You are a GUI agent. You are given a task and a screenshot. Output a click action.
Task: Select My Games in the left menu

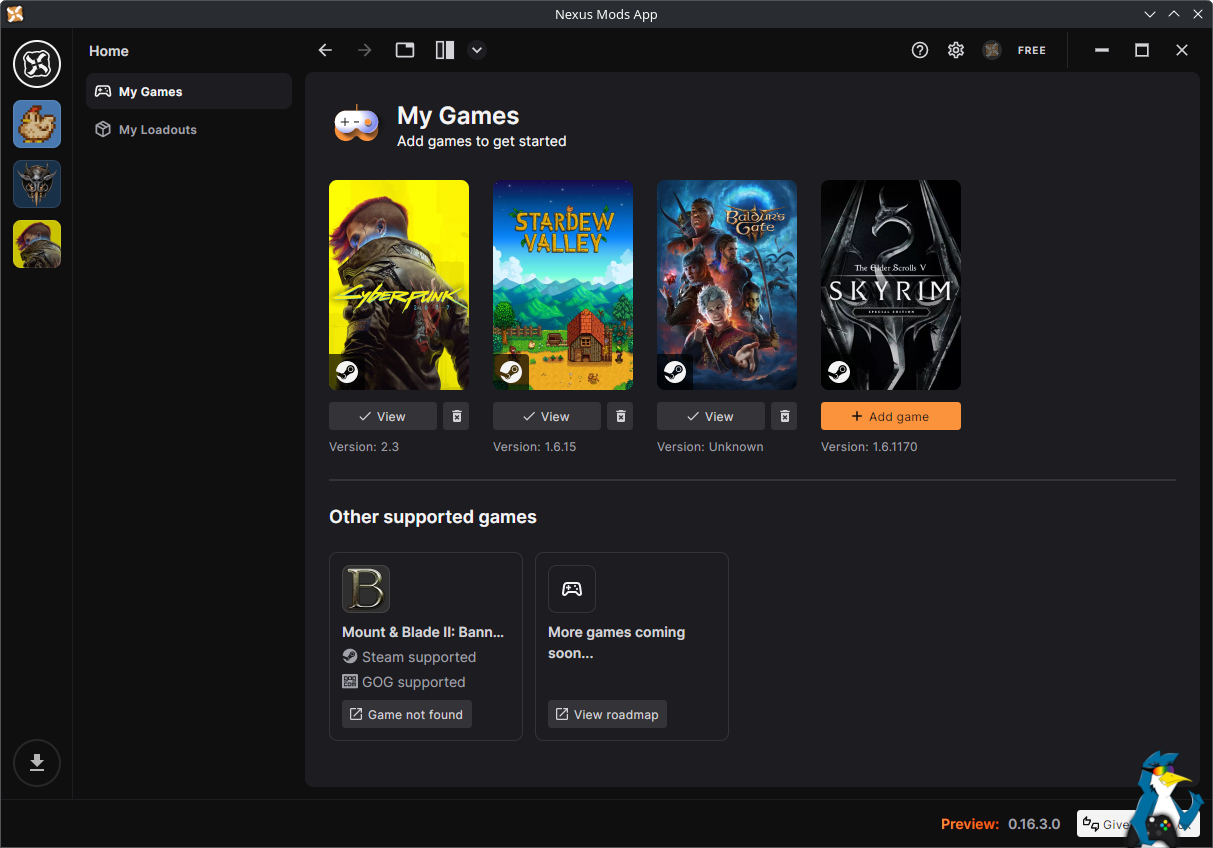(x=189, y=91)
